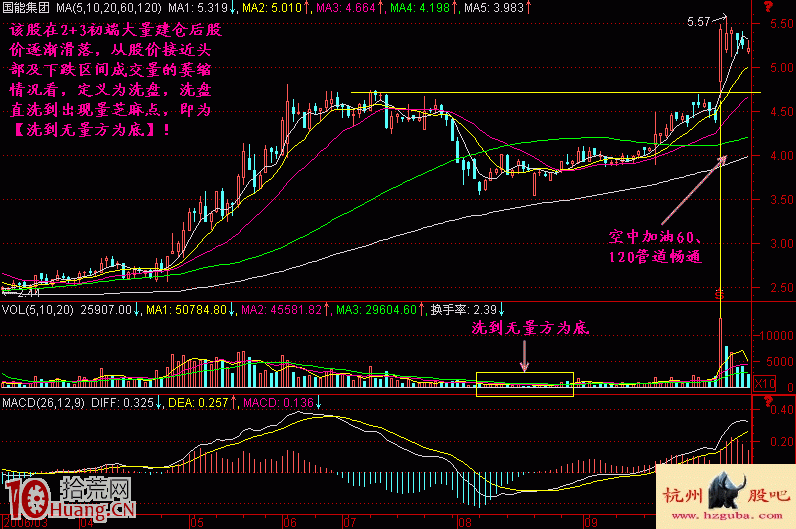This screenshot has height=529, width=796.
Task: Click the 5.50 price axis label
Action: pyautogui.click(x=781, y=23)
